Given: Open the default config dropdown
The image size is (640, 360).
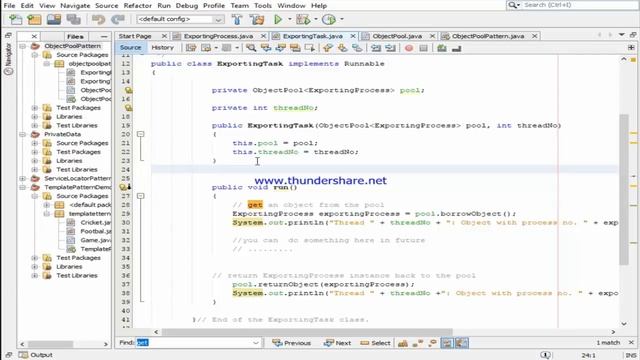Looking at the screenshot, I should pos(218,19).
